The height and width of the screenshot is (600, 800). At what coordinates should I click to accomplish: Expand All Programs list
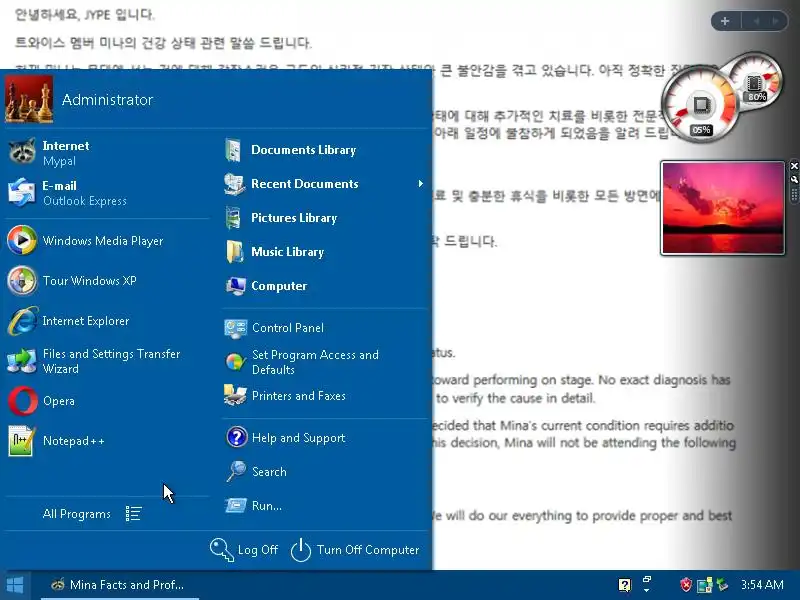coord(92,513)
